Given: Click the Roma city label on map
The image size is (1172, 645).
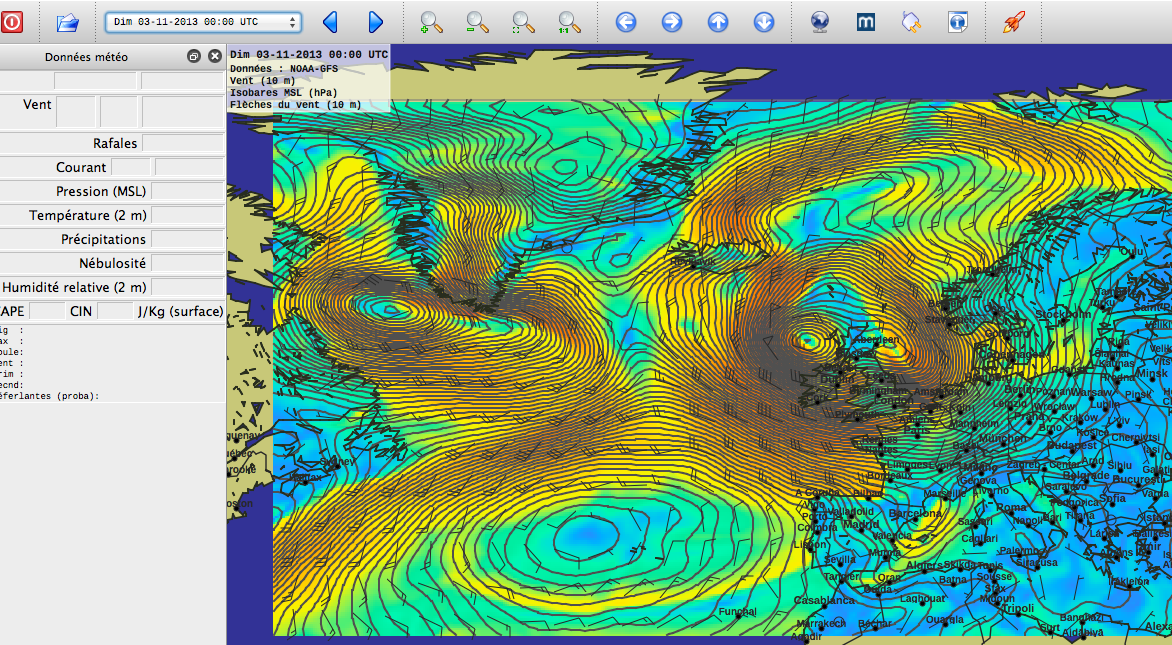Looking at the screenshot, I should click(1011, 507).
